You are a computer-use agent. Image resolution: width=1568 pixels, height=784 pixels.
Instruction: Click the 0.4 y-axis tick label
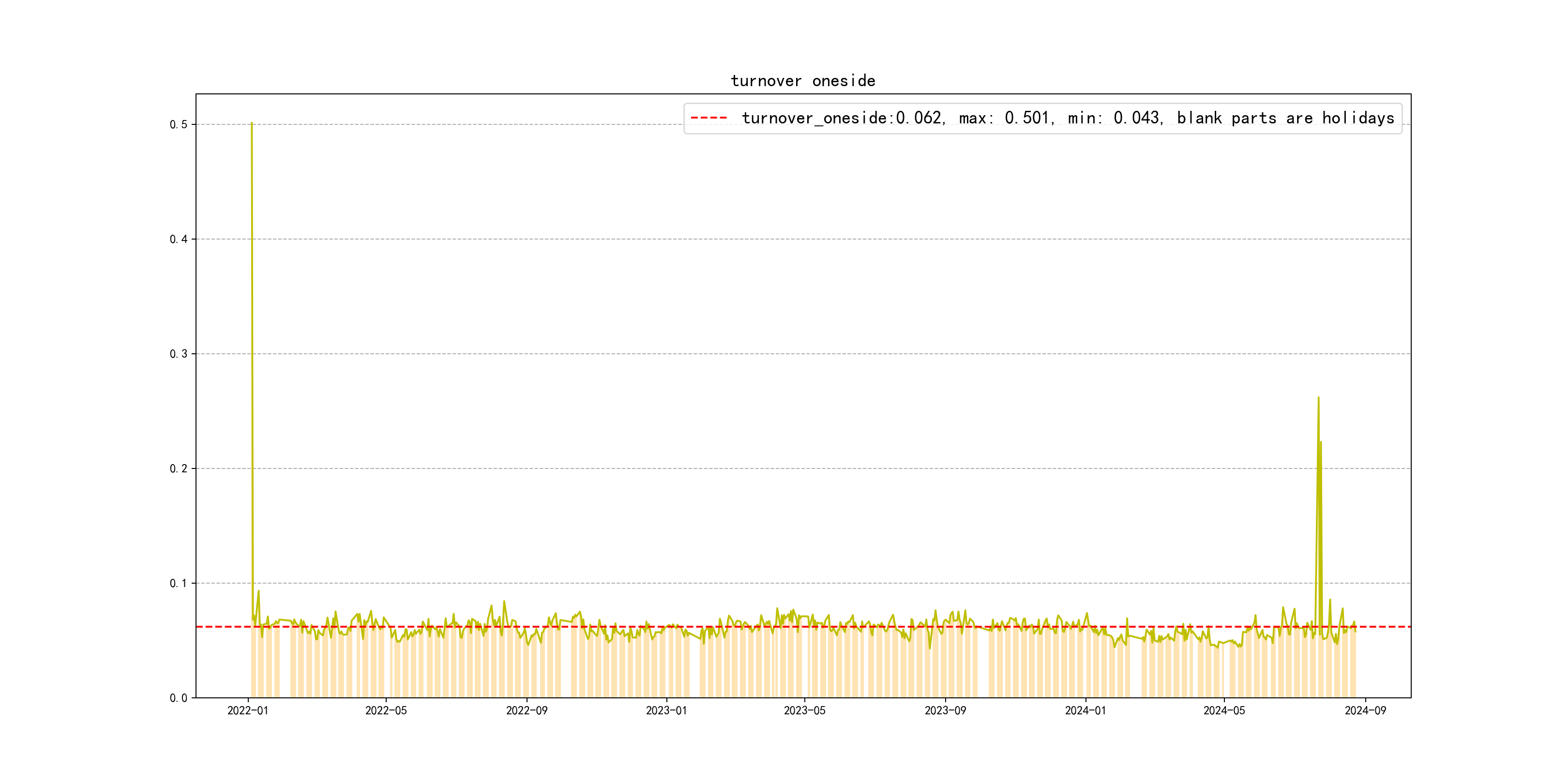(x=179, y=239)
